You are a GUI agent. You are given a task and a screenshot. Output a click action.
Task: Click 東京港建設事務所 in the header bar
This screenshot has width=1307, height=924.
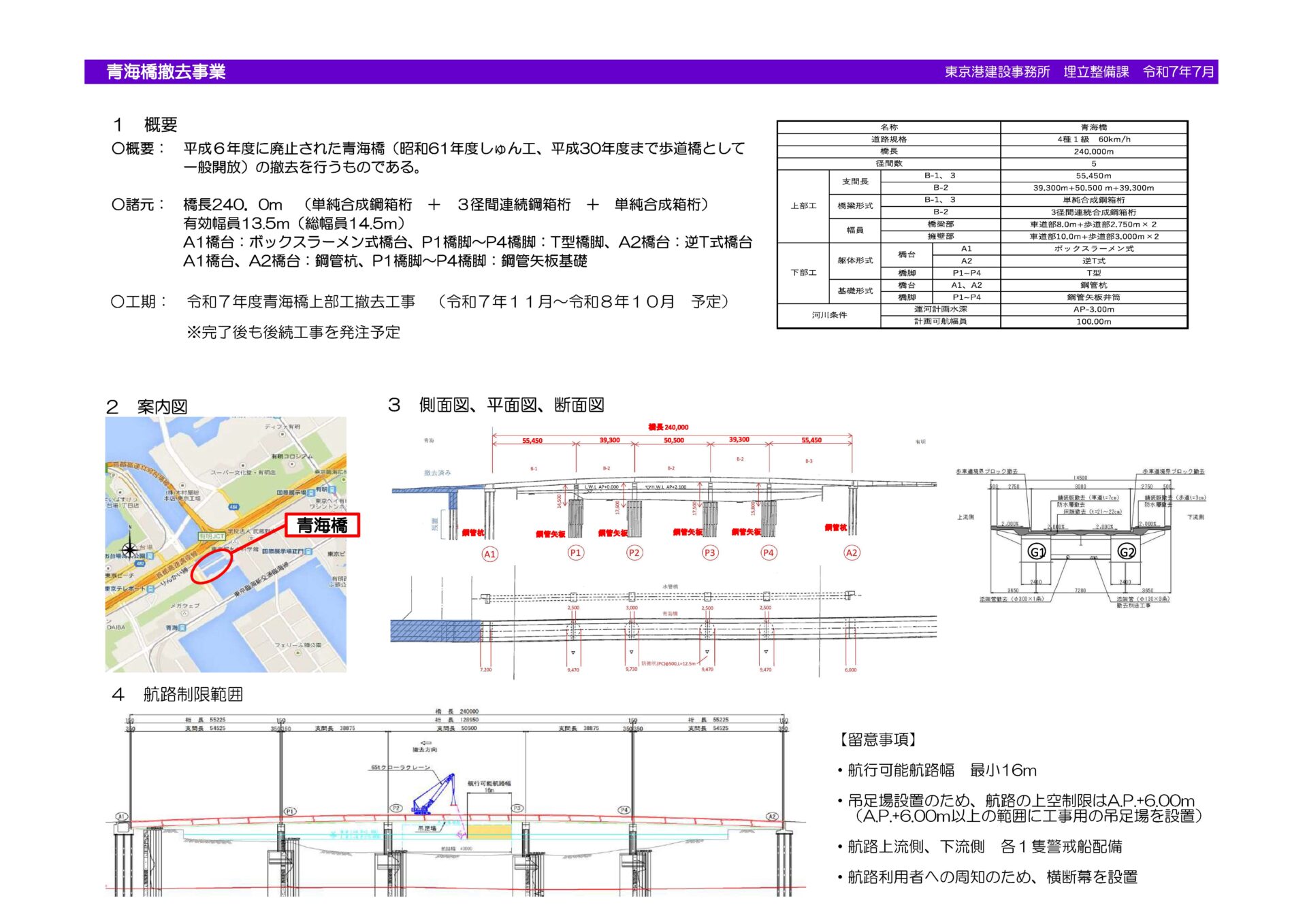[997, 72]
